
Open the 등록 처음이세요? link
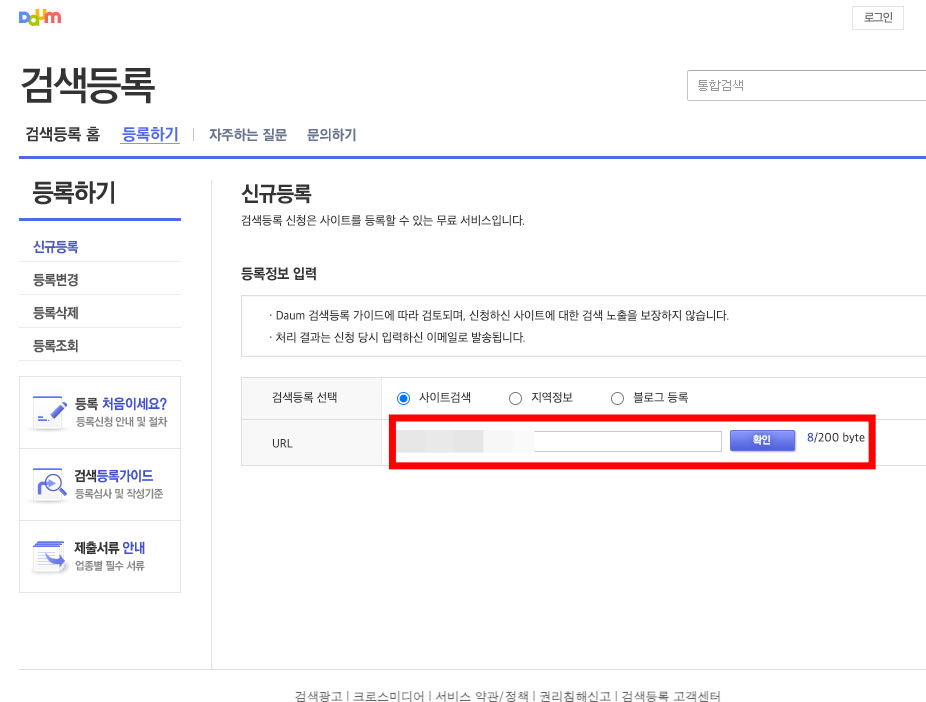point(121,404)
